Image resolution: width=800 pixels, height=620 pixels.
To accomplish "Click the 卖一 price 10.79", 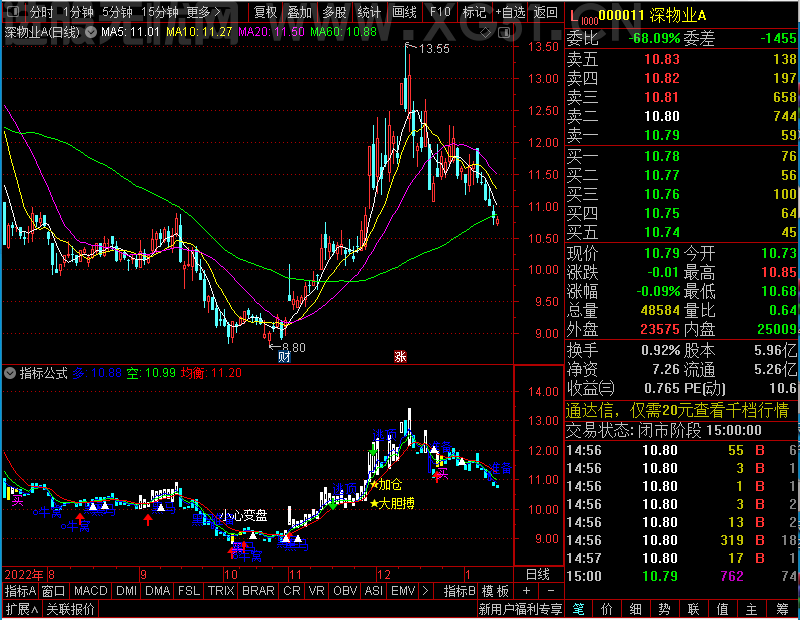I will (662, 135).
